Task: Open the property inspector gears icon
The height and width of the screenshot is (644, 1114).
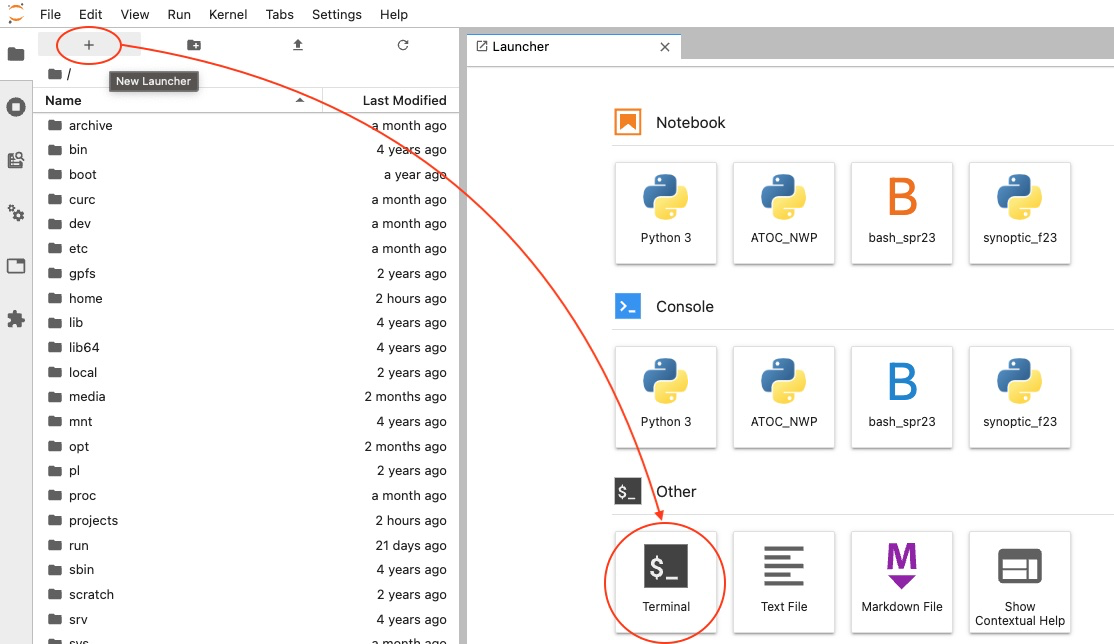Action: pyautogui.click(x=16, y=213)
